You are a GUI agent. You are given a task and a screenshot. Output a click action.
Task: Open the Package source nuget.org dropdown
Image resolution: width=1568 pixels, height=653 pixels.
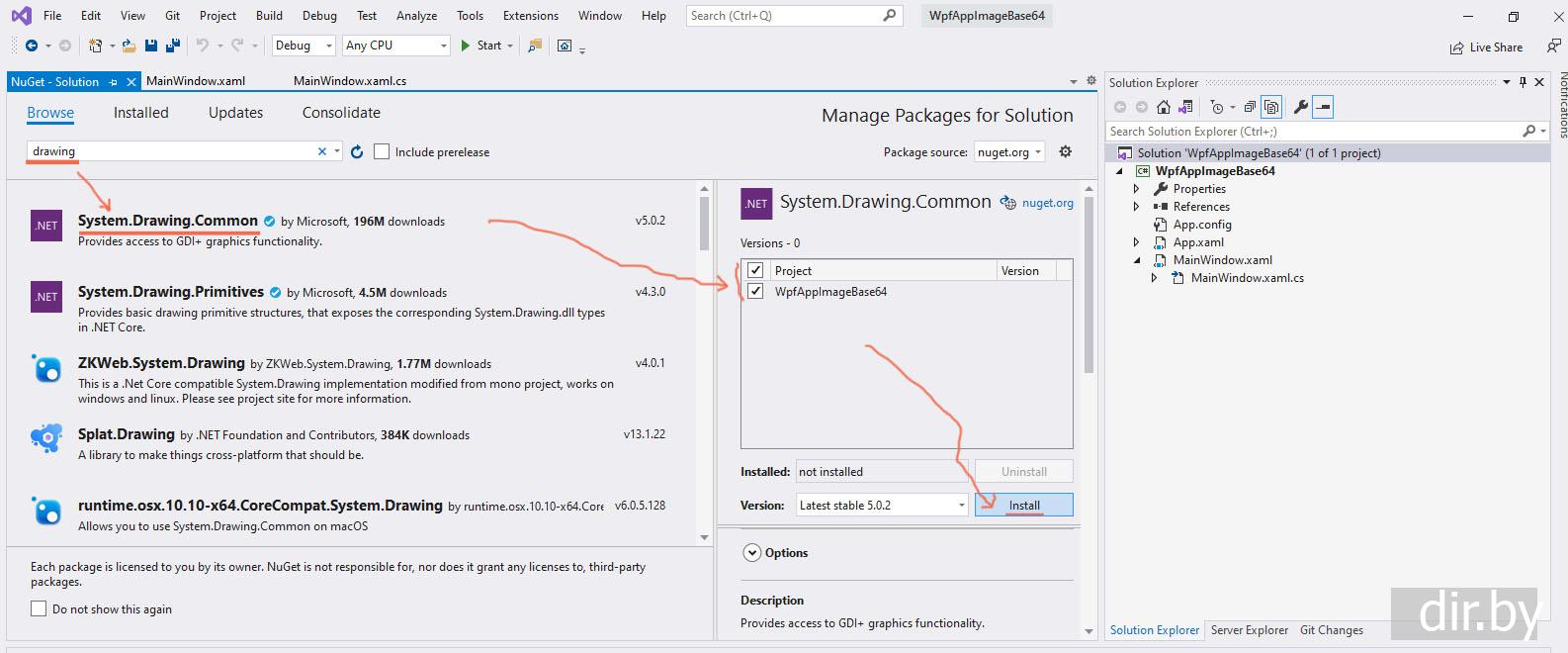click(1009, 152)
